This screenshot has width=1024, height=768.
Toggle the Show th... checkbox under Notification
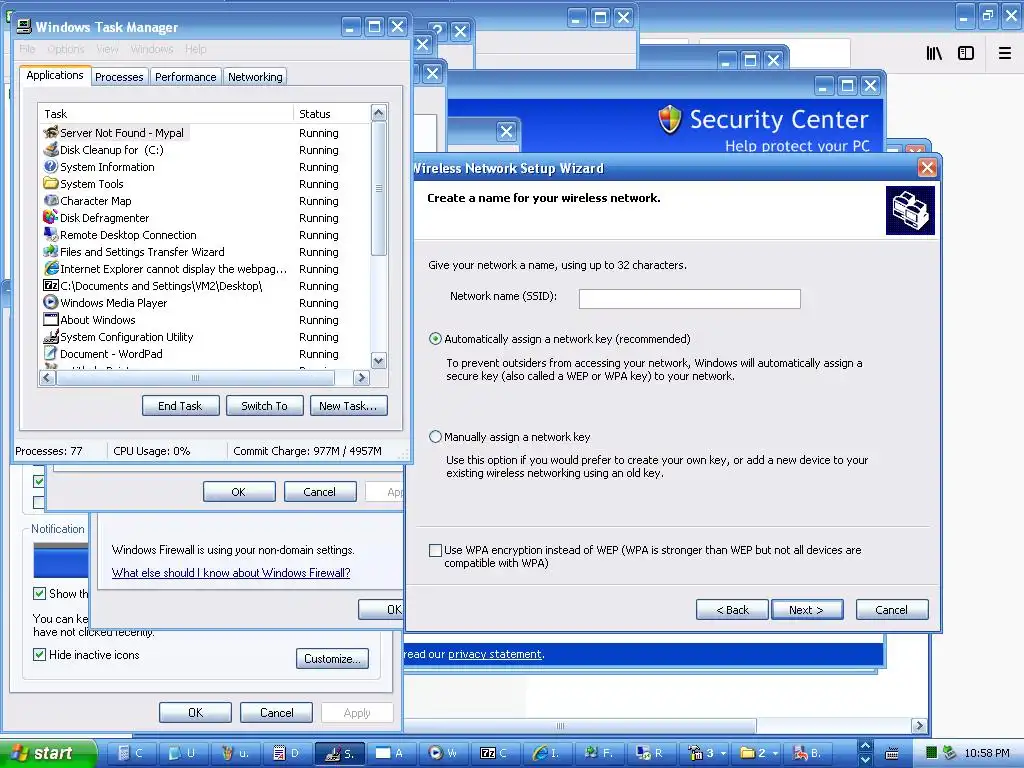(39, 594)
